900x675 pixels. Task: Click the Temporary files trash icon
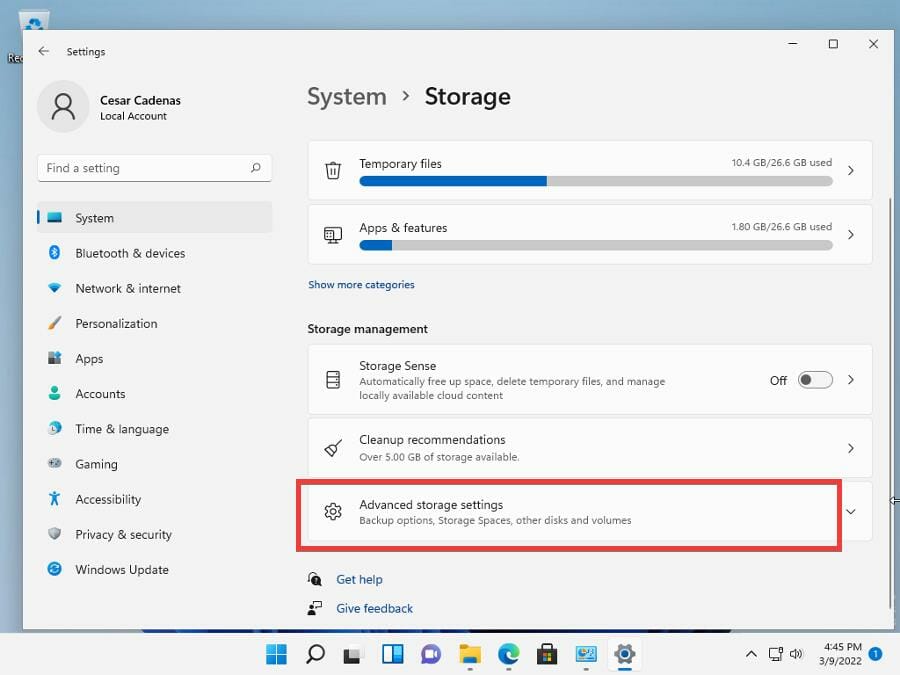[333, 171]
